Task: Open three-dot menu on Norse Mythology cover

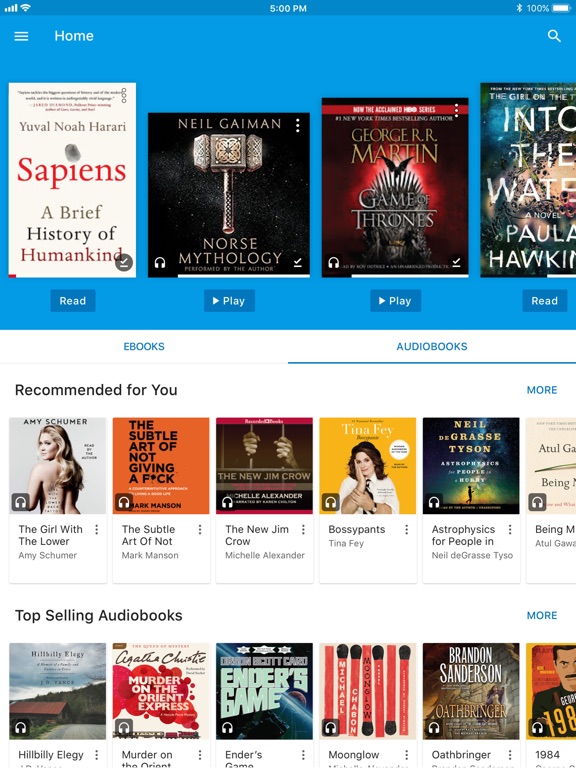Action: [297, 126]
